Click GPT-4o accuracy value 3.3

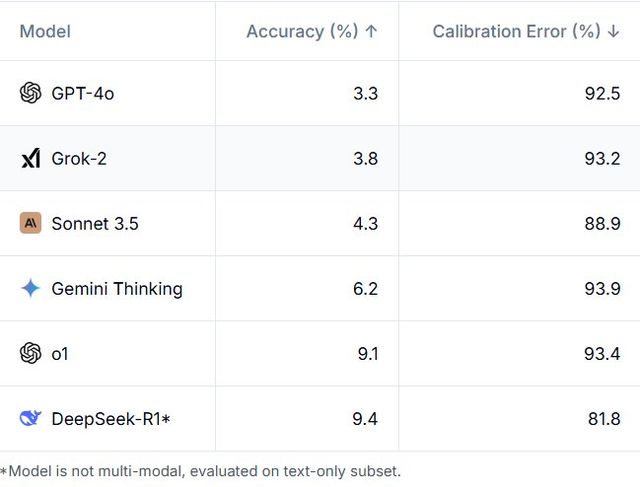[365, 93]
